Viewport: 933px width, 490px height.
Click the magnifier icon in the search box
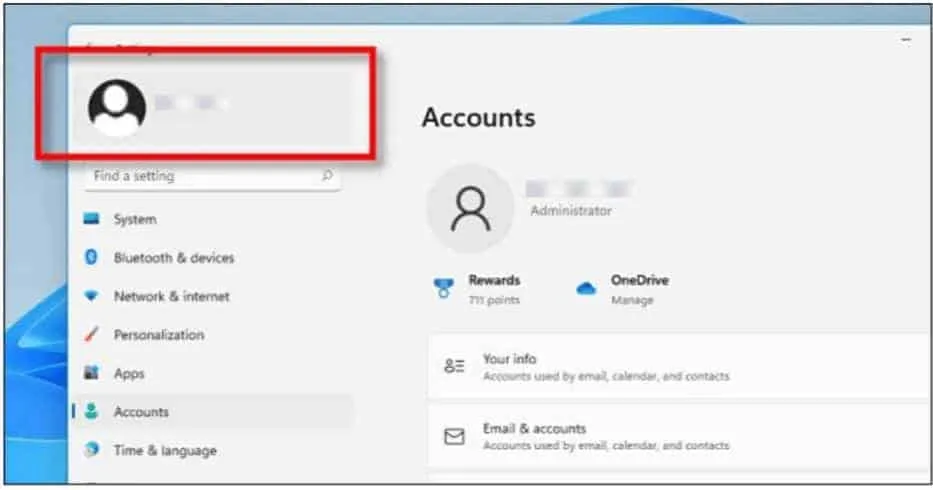[x=326, y=176]
